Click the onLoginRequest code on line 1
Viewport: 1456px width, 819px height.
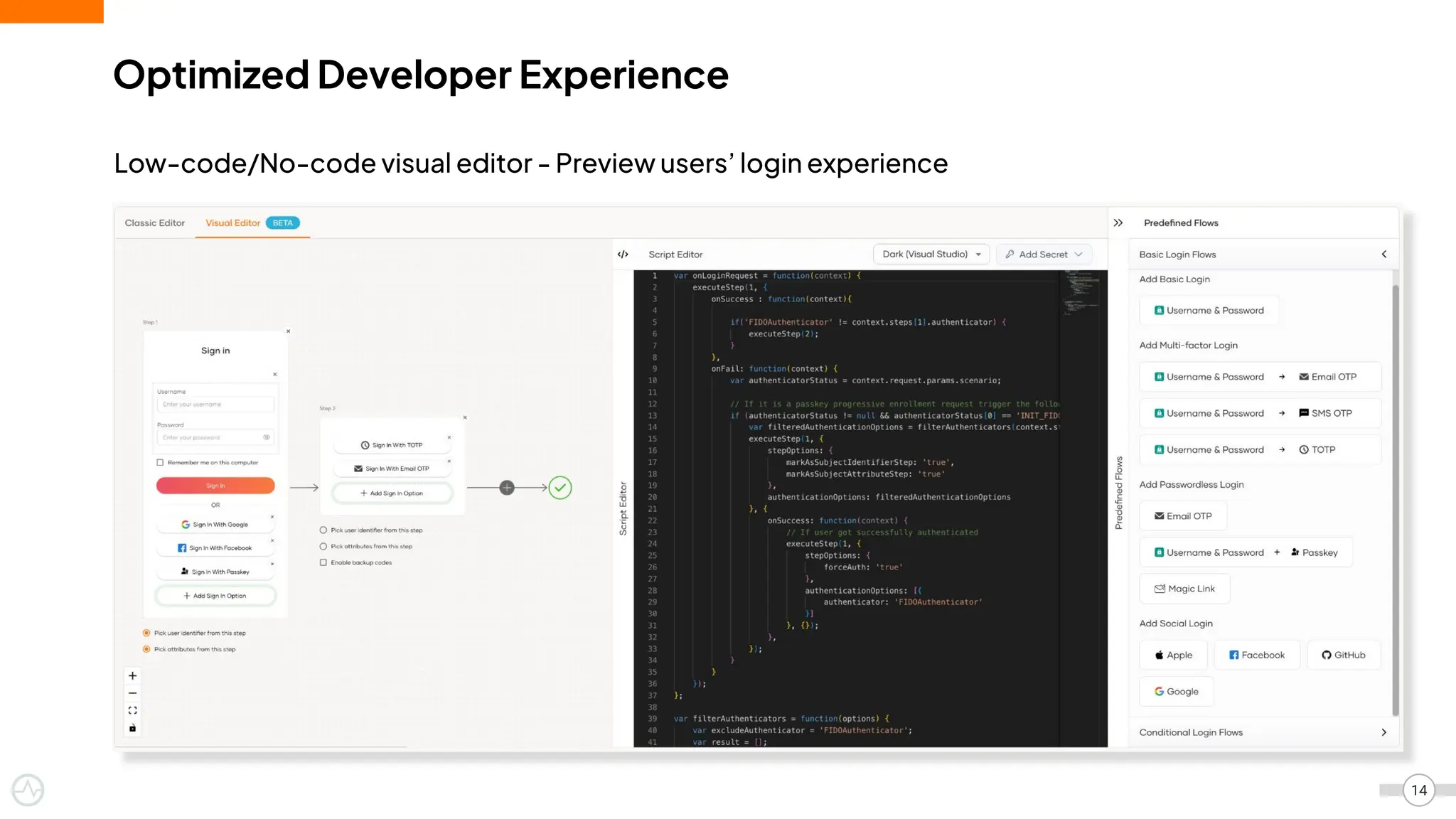[x=725, y=276]
